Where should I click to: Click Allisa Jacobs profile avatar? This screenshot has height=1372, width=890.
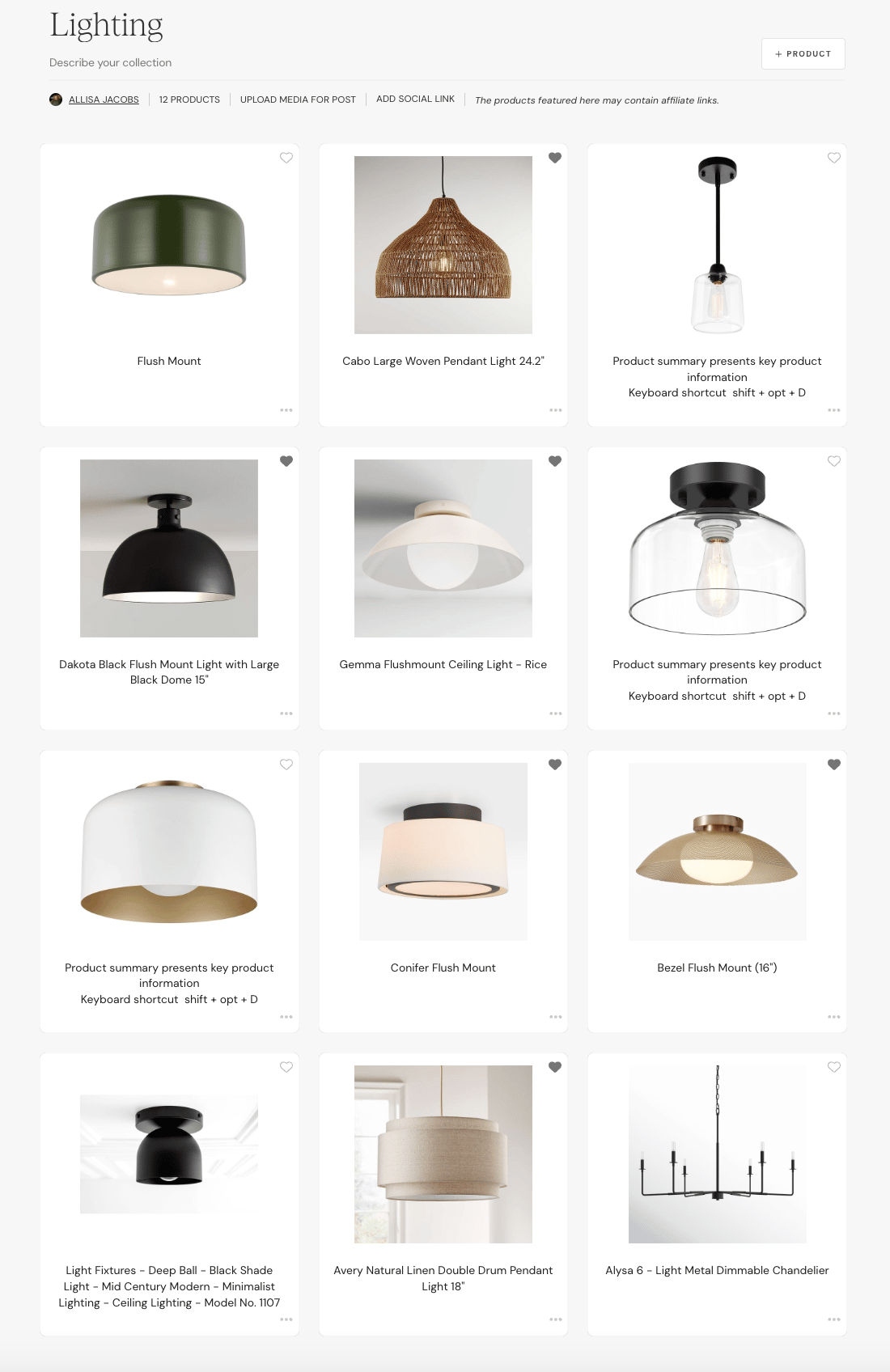pos(56,100)
